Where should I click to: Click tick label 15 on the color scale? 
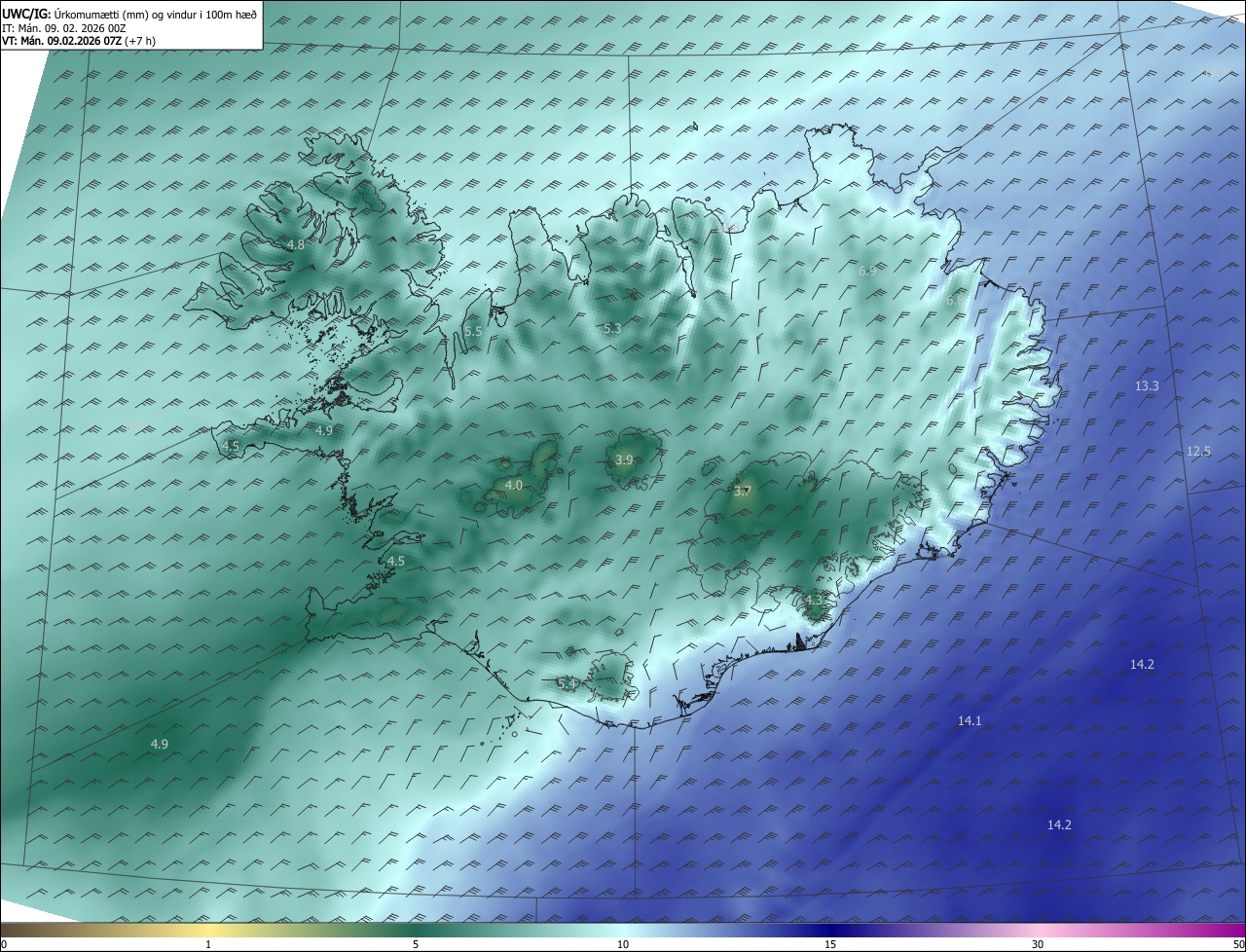click(830, 944)
